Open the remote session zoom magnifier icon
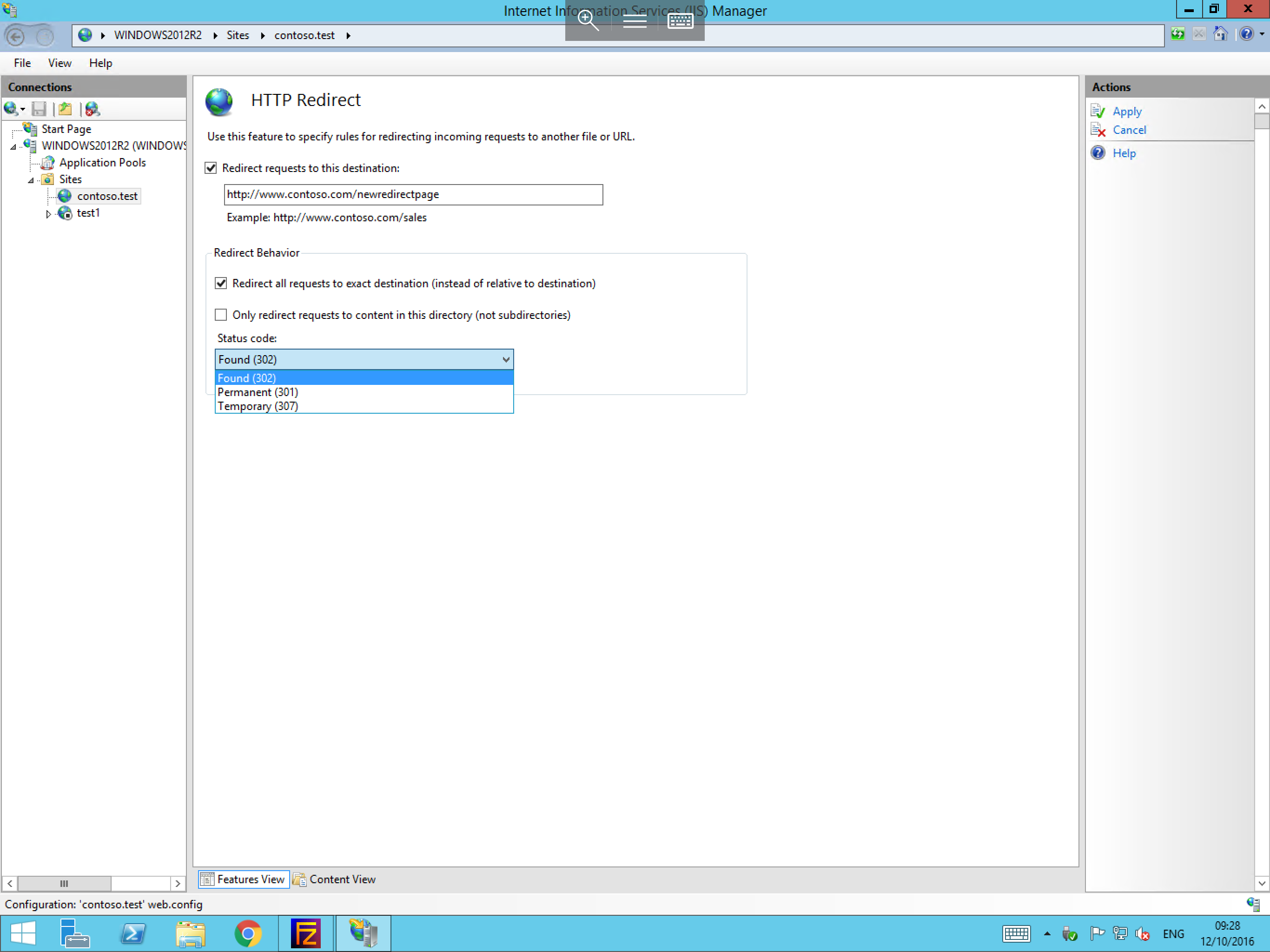Viewport: 1270px width, 952px height. (589, 20)
